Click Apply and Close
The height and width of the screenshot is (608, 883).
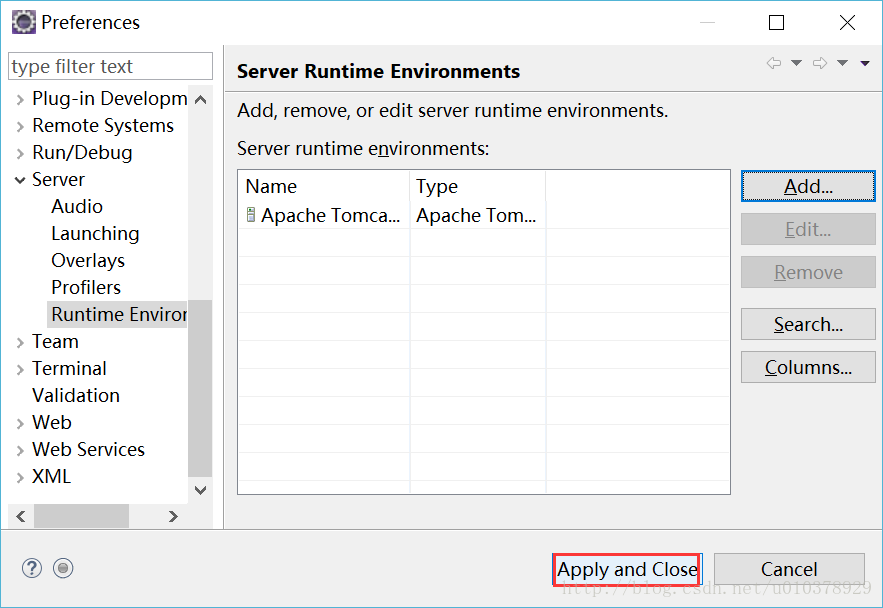click(x=627, y=569)
